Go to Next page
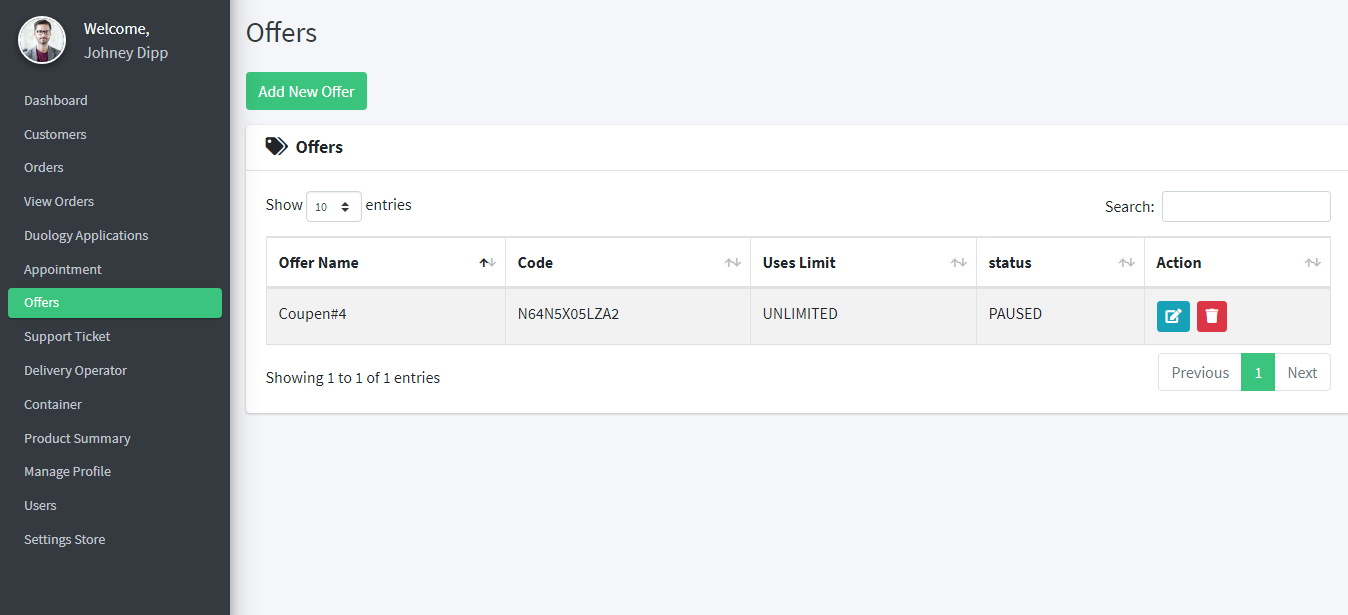 click(1302, 372)
